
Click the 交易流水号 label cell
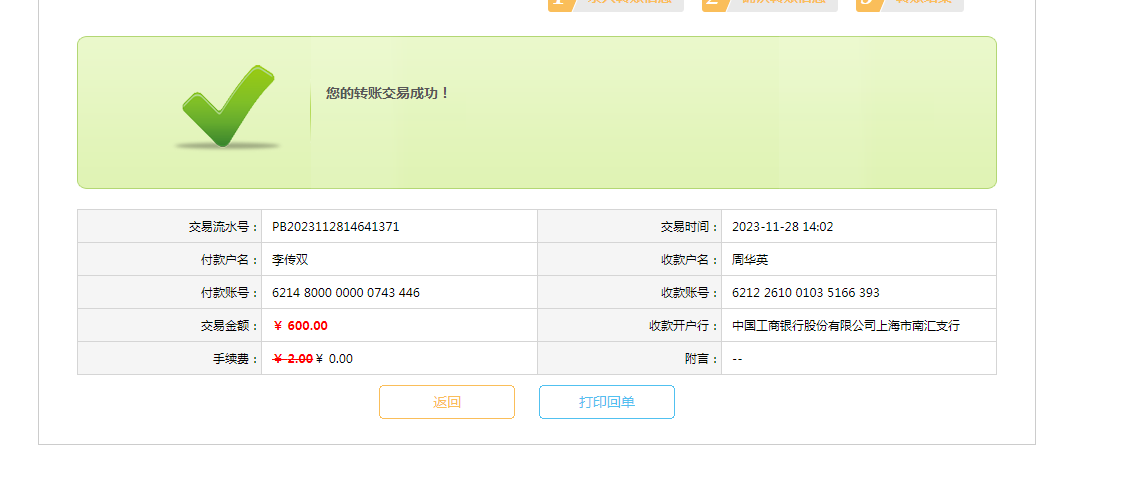click(223, 227)
